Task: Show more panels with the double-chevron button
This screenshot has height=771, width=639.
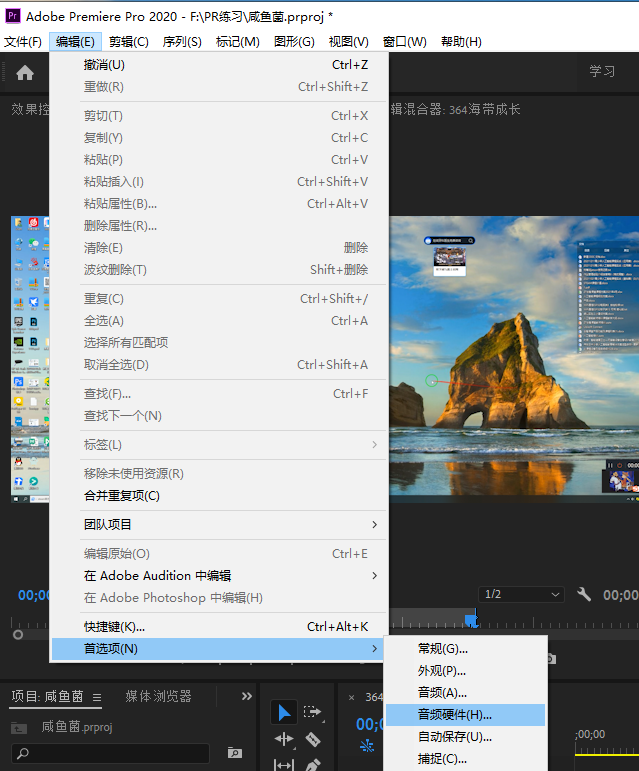Action: [247, 696]
